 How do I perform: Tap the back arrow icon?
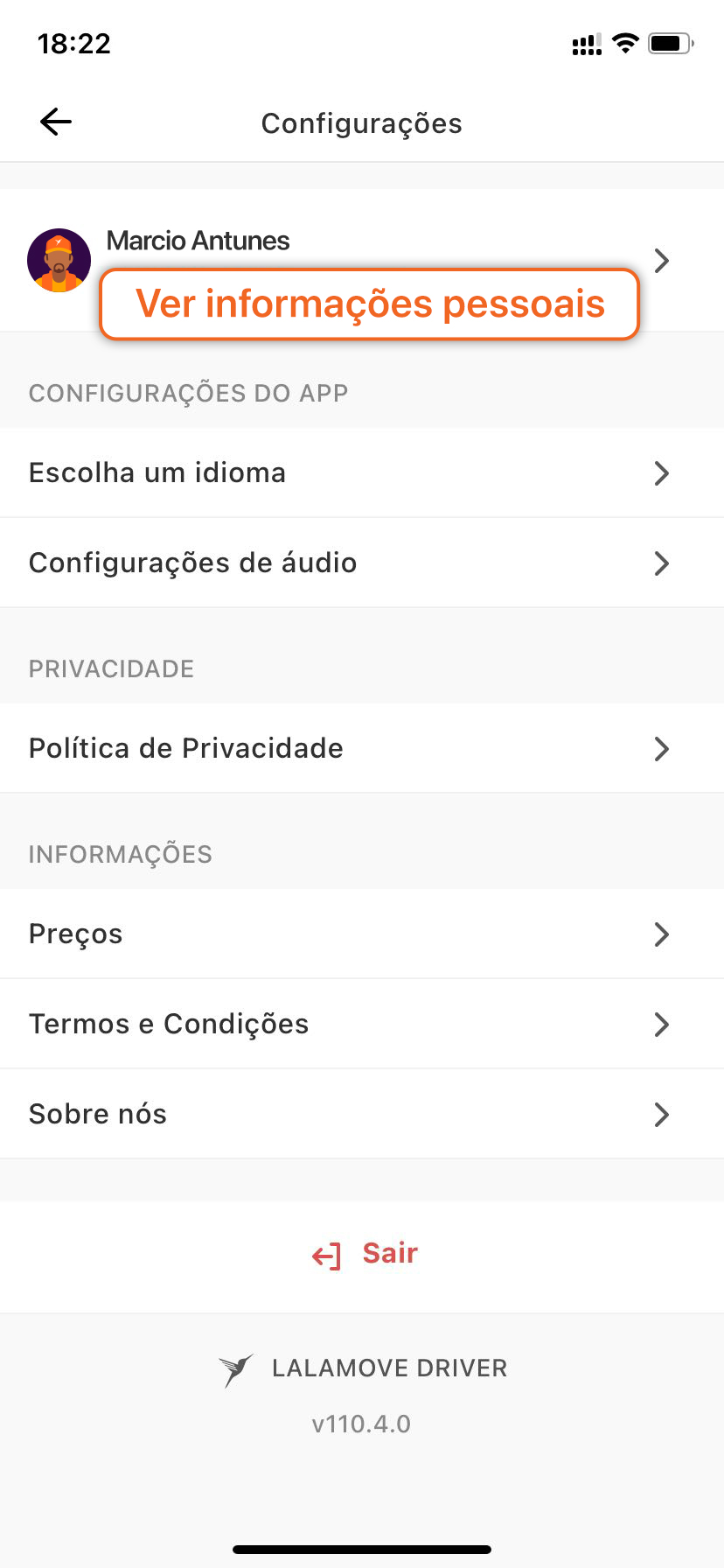56,122
